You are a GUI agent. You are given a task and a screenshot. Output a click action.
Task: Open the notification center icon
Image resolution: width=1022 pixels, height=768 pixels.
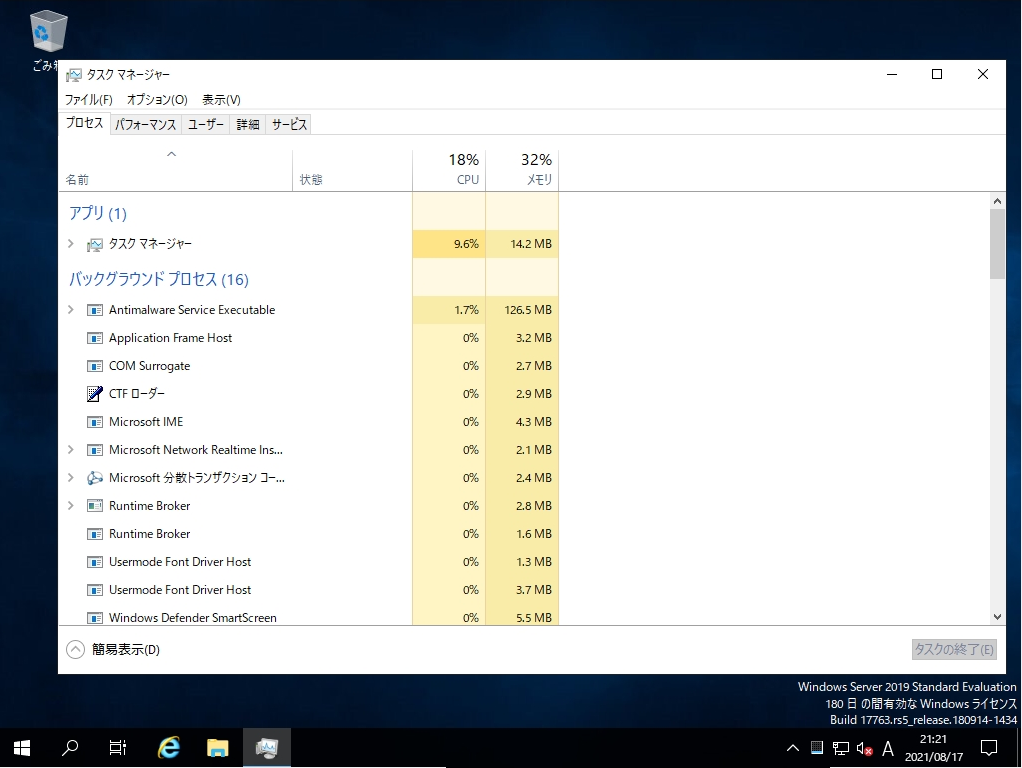(x=989, y=748)
